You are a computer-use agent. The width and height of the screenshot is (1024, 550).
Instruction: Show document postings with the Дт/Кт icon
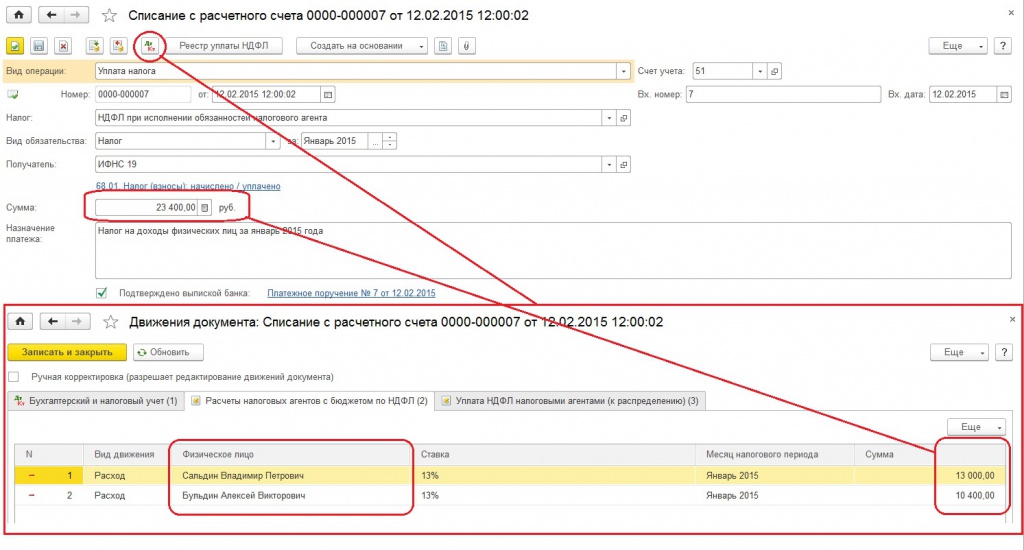(x=150, y=46)
